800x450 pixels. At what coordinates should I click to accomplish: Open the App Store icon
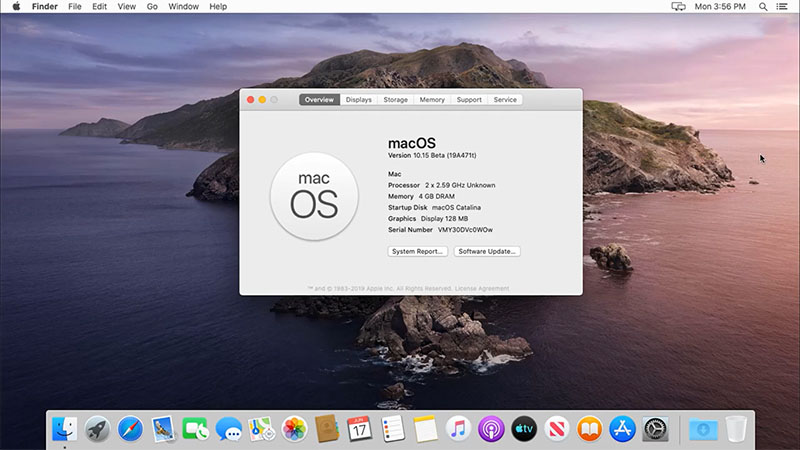click(622, 429)
